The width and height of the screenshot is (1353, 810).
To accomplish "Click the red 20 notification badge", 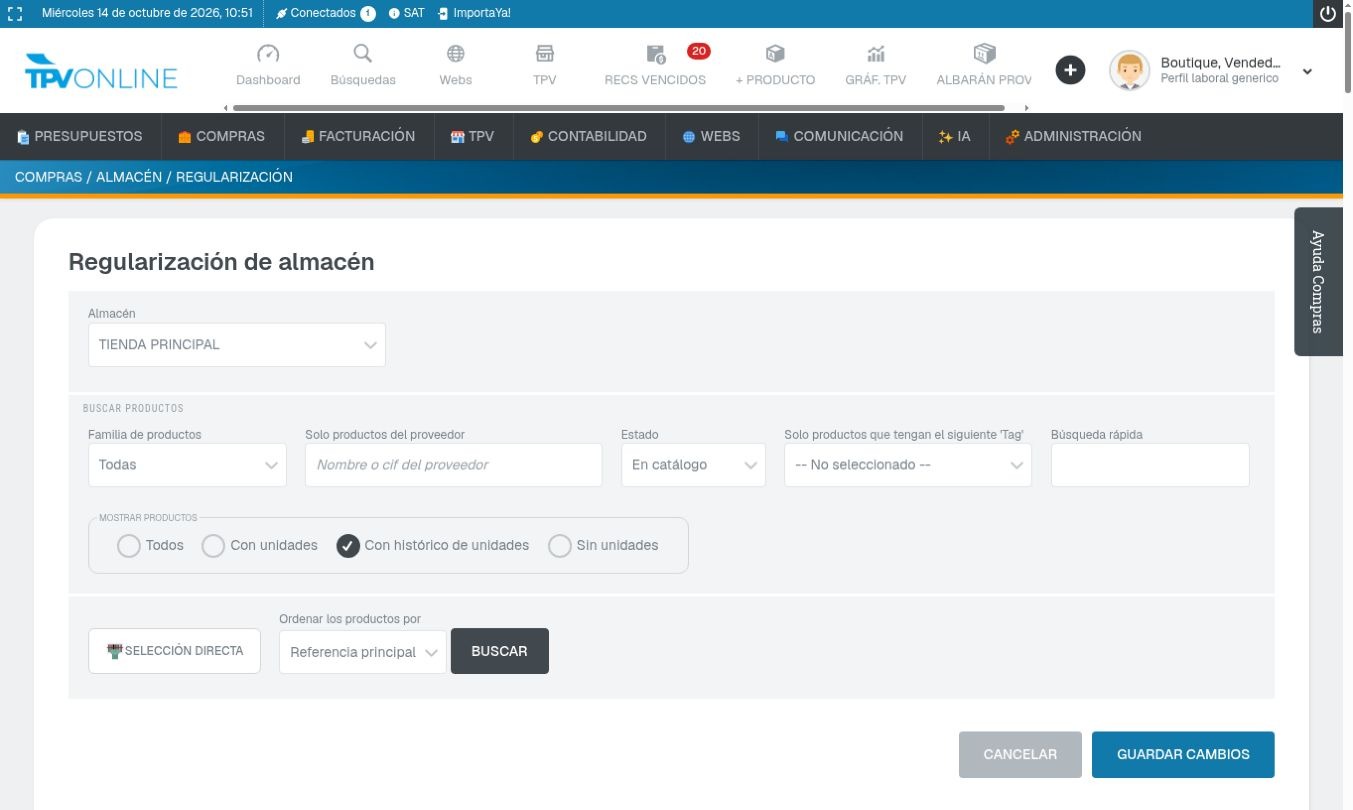I will 698,51.
